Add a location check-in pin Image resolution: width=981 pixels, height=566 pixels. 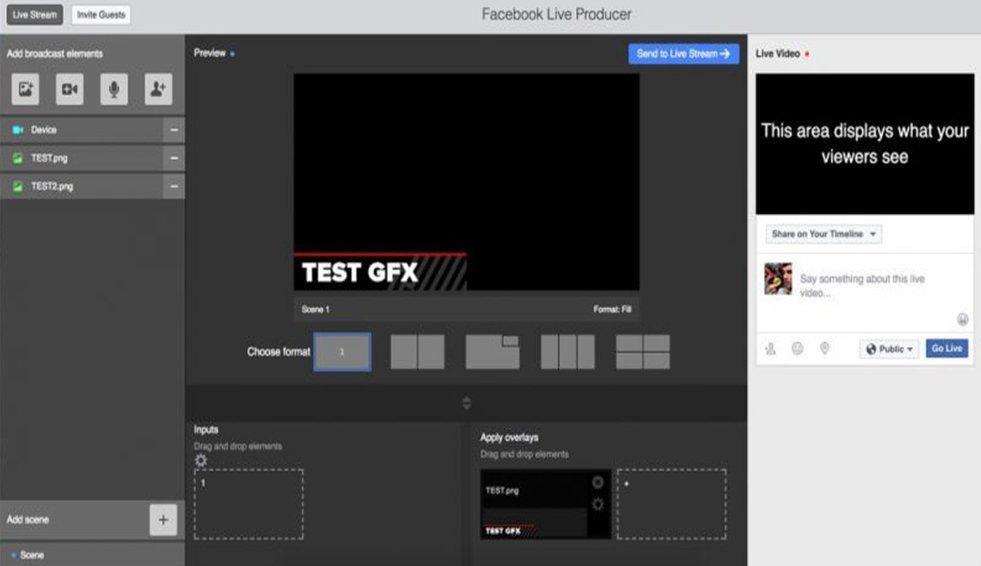tap(825, 349)
